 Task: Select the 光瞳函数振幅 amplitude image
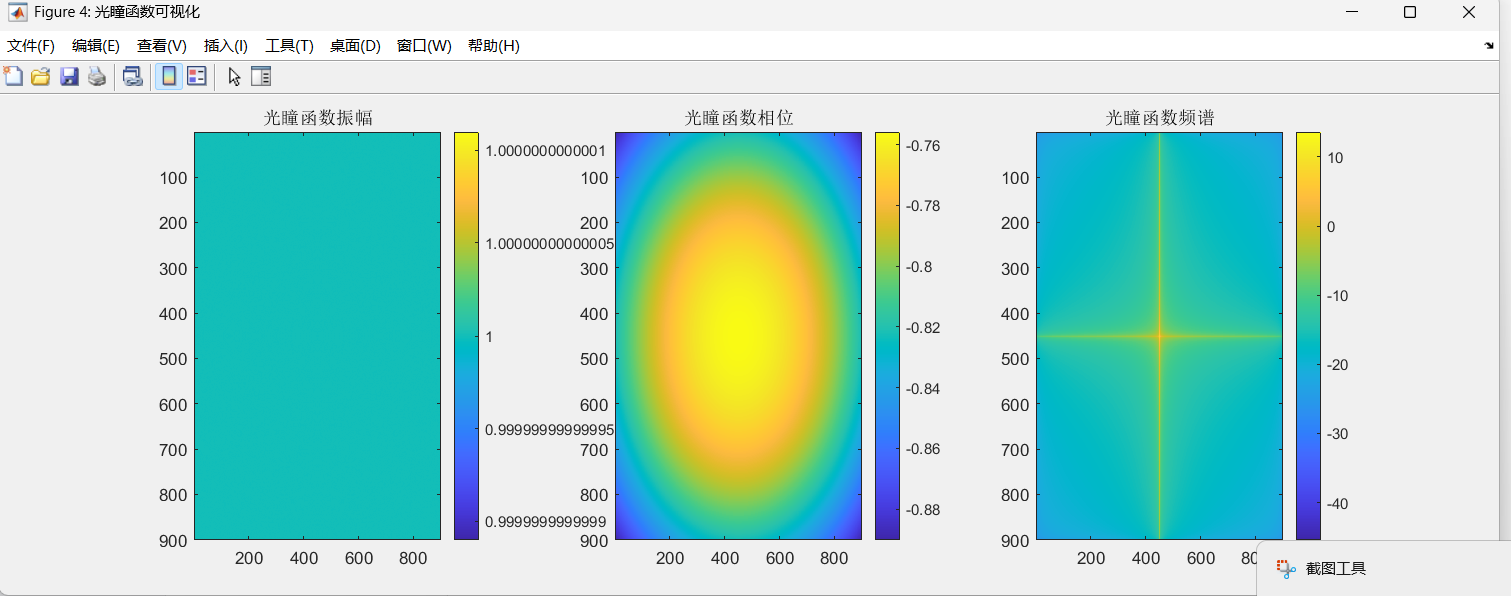point(317,336)
